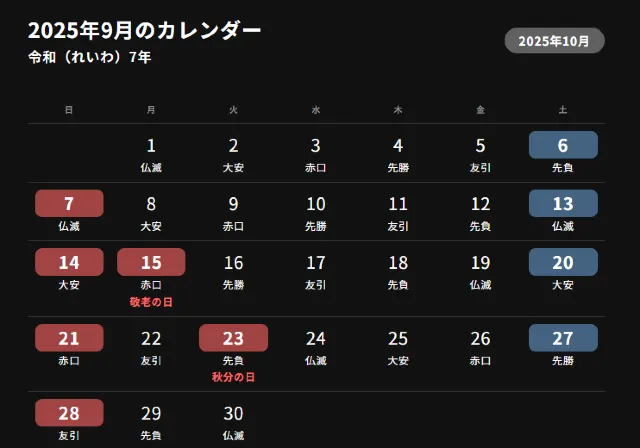Click the 秋分の日 holiday label
Viewport: 640px width, 448px height.
(233, 377)
